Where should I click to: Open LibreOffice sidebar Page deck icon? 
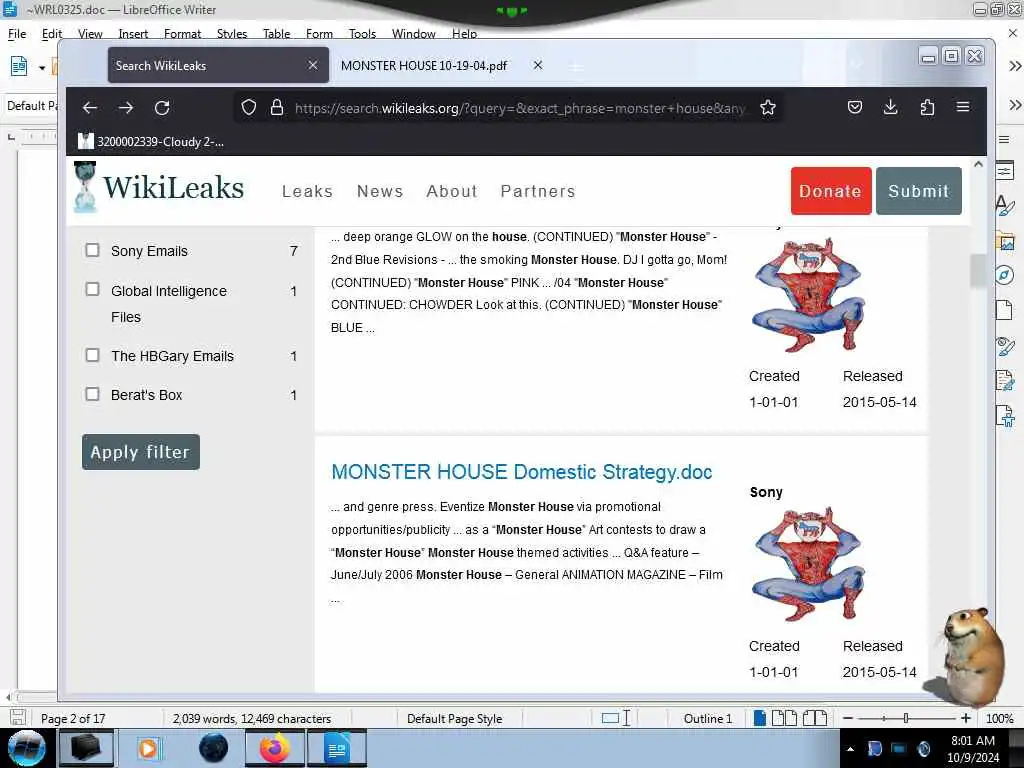[x=1004, y=310]
